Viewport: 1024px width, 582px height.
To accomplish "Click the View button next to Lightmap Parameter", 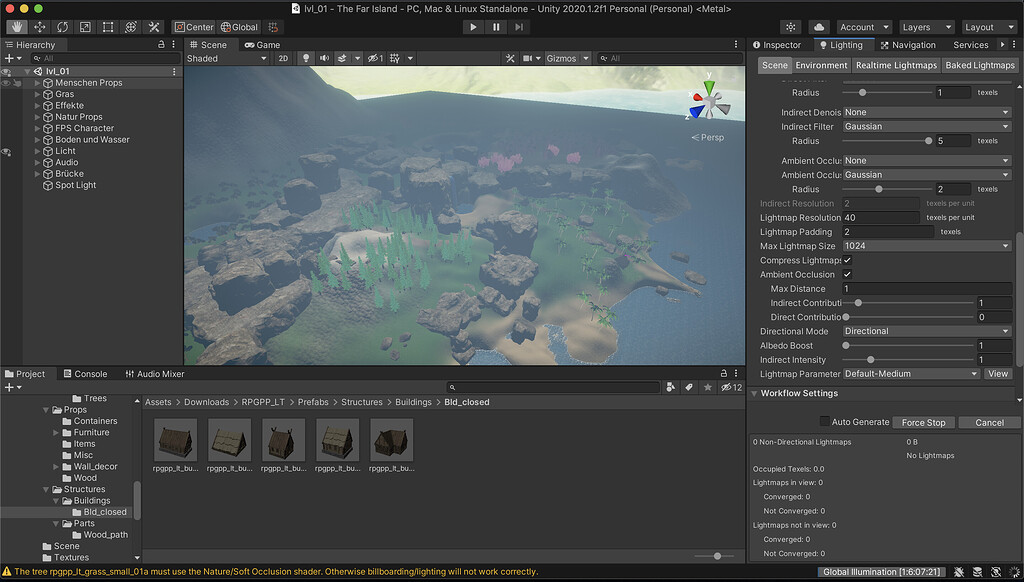I will click(x=996, y=373).
